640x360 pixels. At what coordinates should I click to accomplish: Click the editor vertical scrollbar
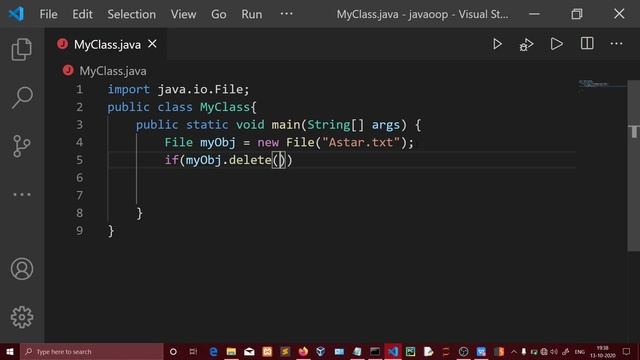click(x=633, y=165)
